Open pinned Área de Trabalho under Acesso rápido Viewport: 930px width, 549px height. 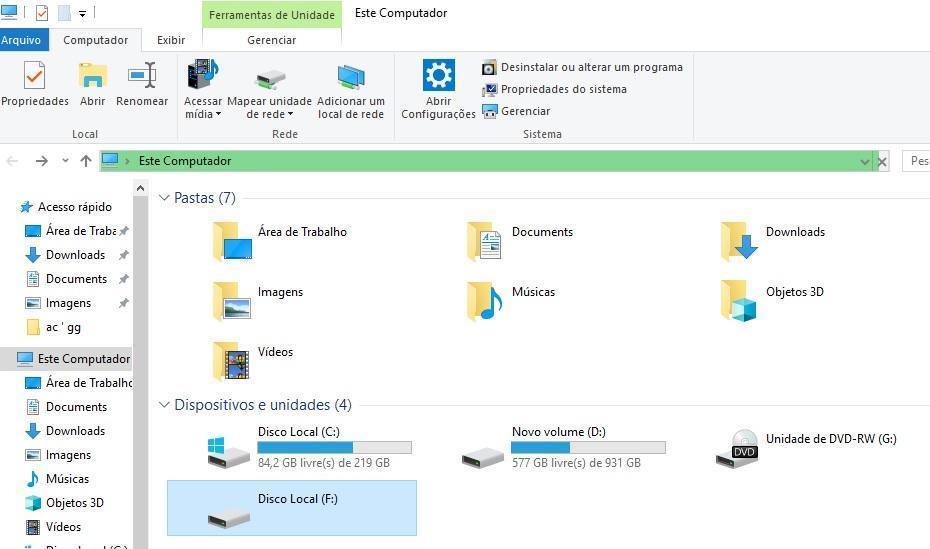point(76,231)
